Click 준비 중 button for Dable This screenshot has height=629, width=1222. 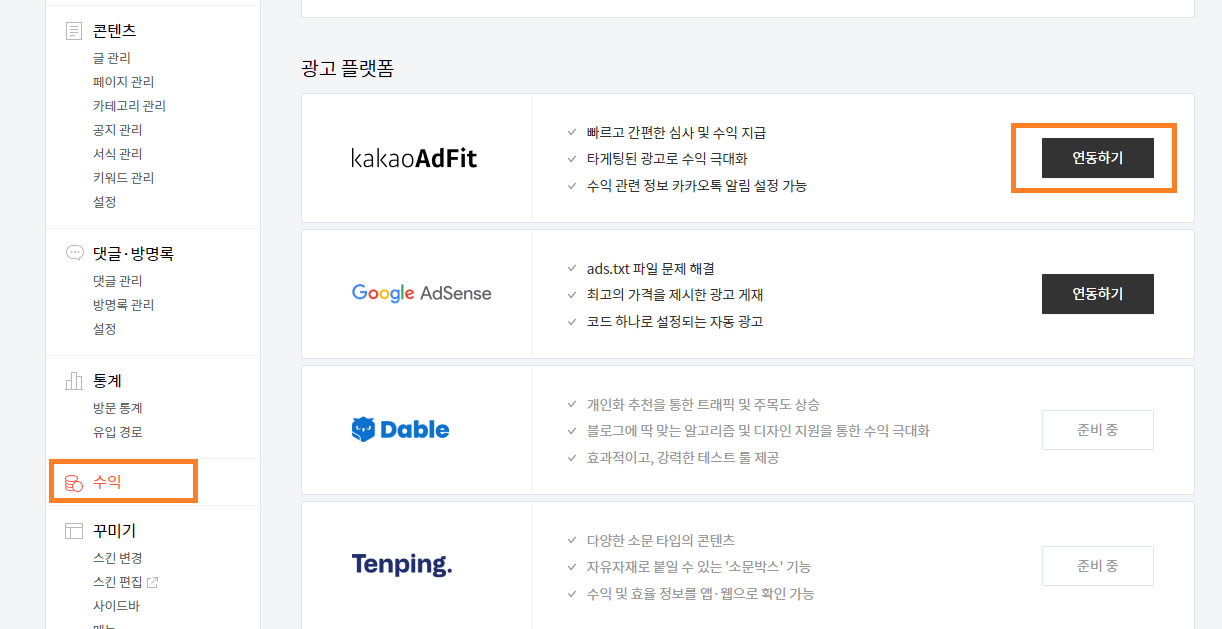pos(1098,430)
